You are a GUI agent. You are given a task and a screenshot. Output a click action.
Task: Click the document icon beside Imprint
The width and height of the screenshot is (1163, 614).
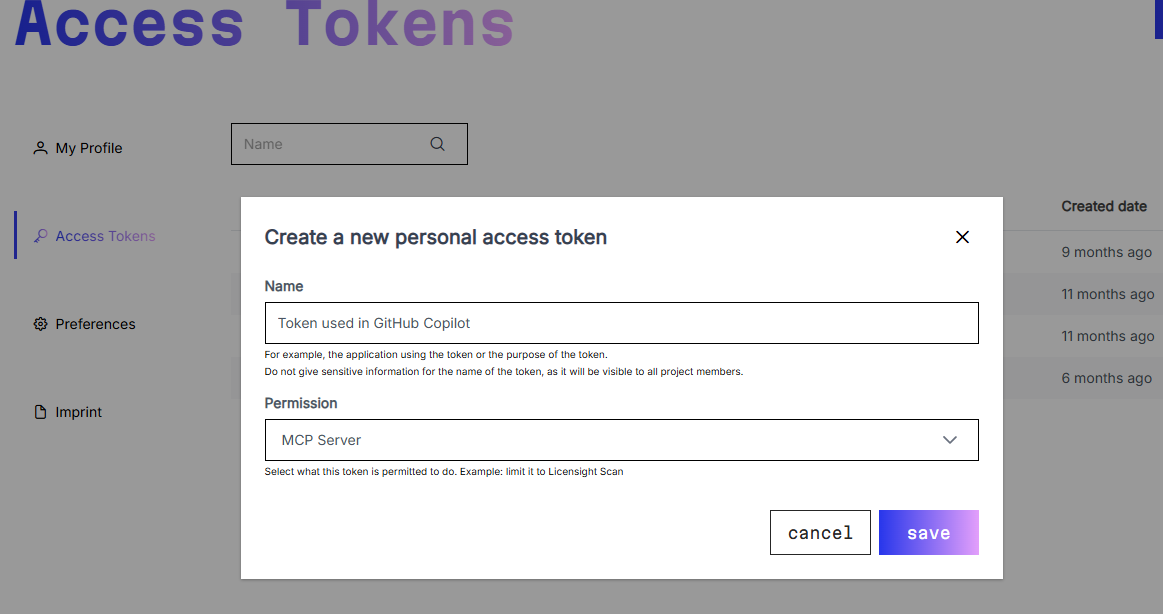tap(40, 412)
